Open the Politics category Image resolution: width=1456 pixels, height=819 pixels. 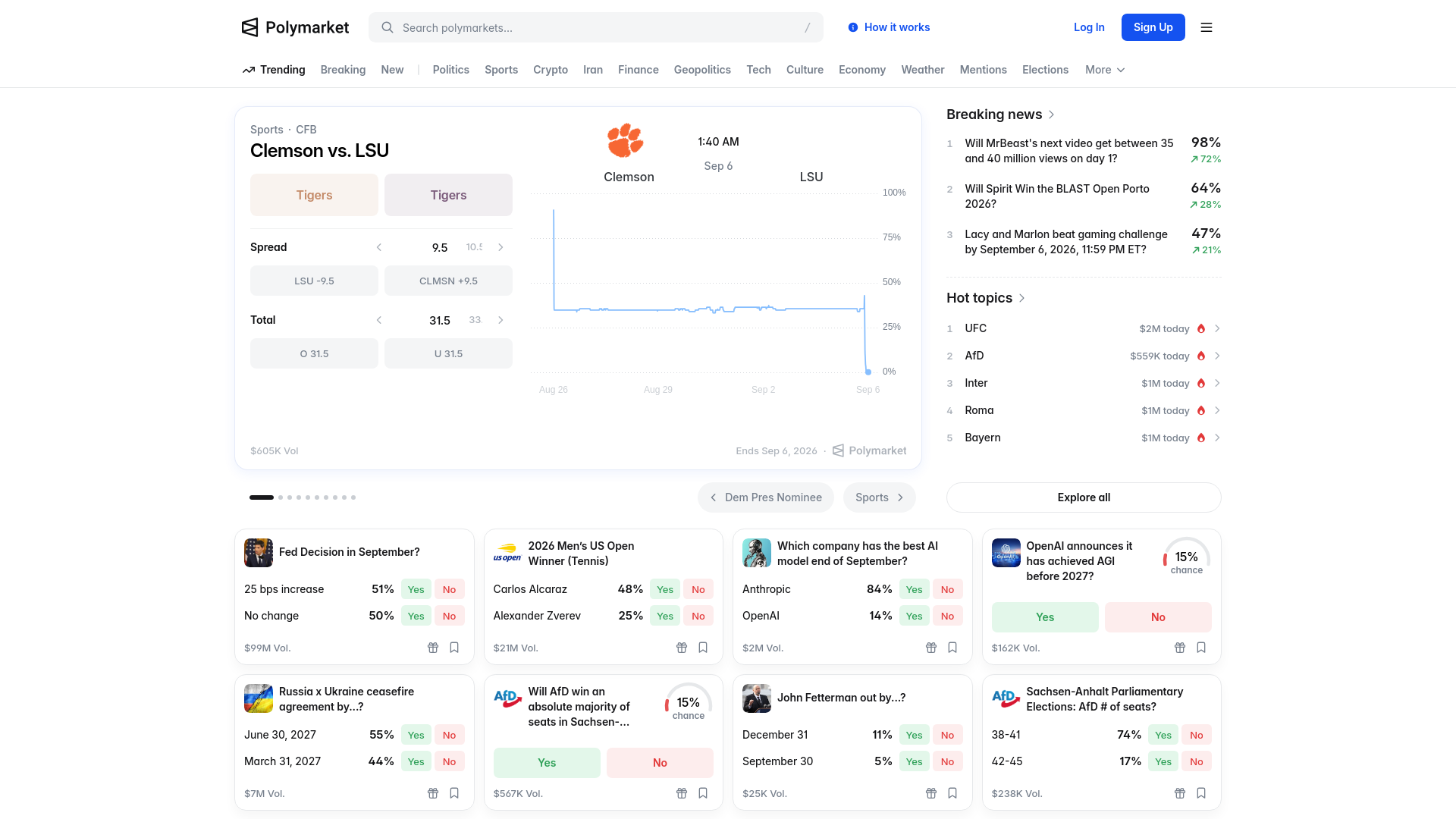(x=451, y=70)
